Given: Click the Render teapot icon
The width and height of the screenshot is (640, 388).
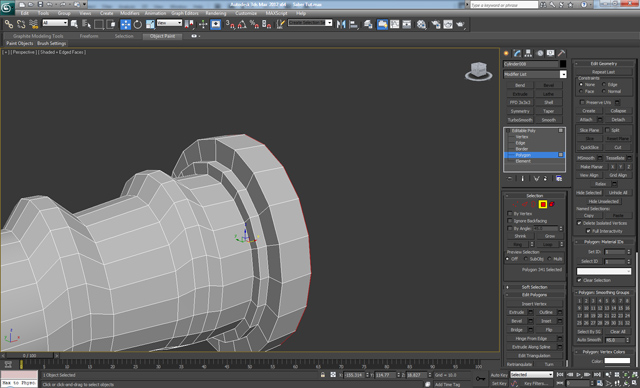Looking at the screenshot, I should 460,24.
